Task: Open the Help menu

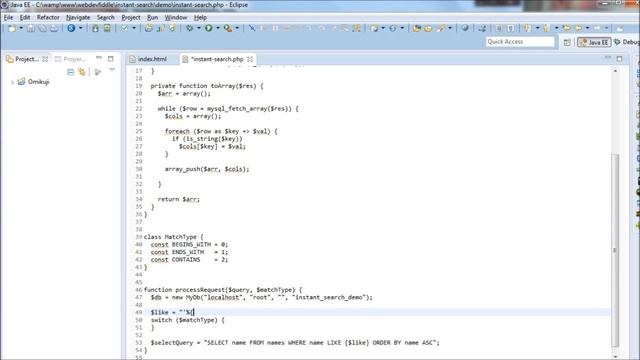Action: [x=200, y=18]
